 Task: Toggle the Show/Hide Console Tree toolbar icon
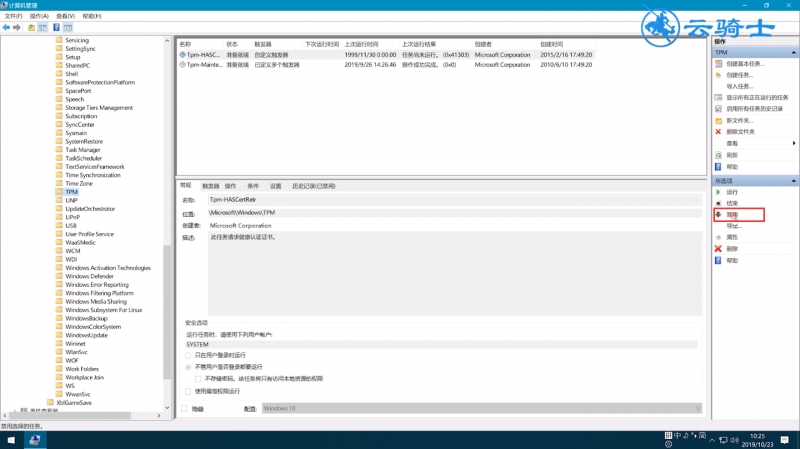tap(43, 28)
